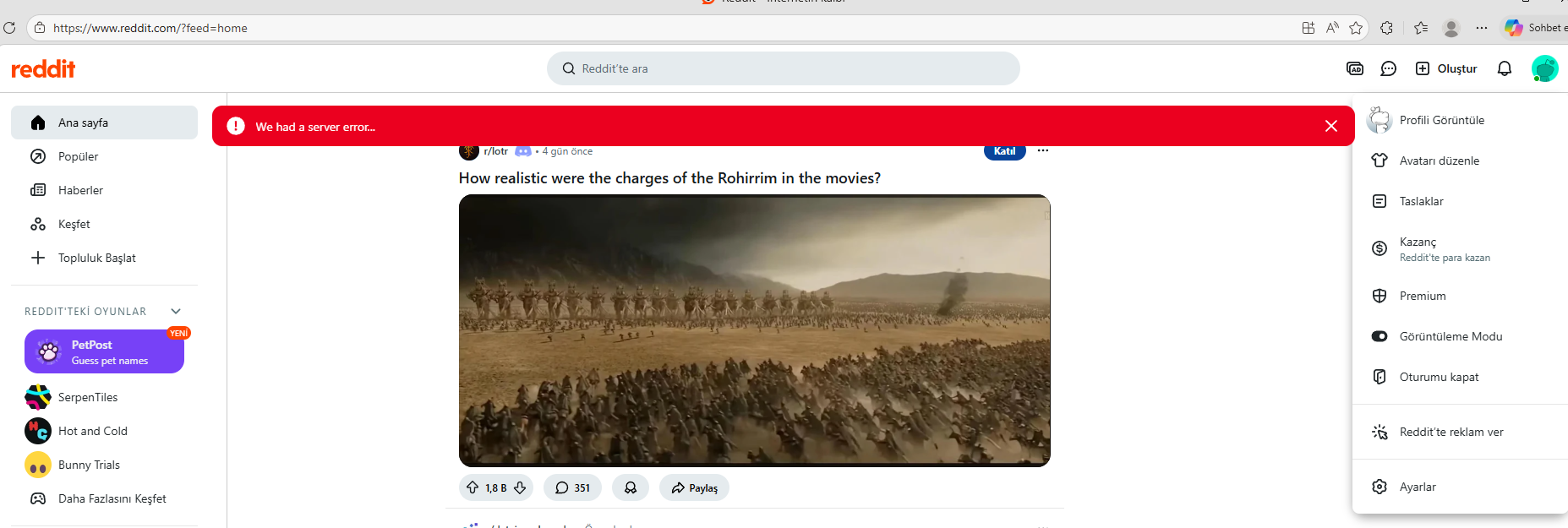Downvote the Rohirrim post

tap(520, 487)
